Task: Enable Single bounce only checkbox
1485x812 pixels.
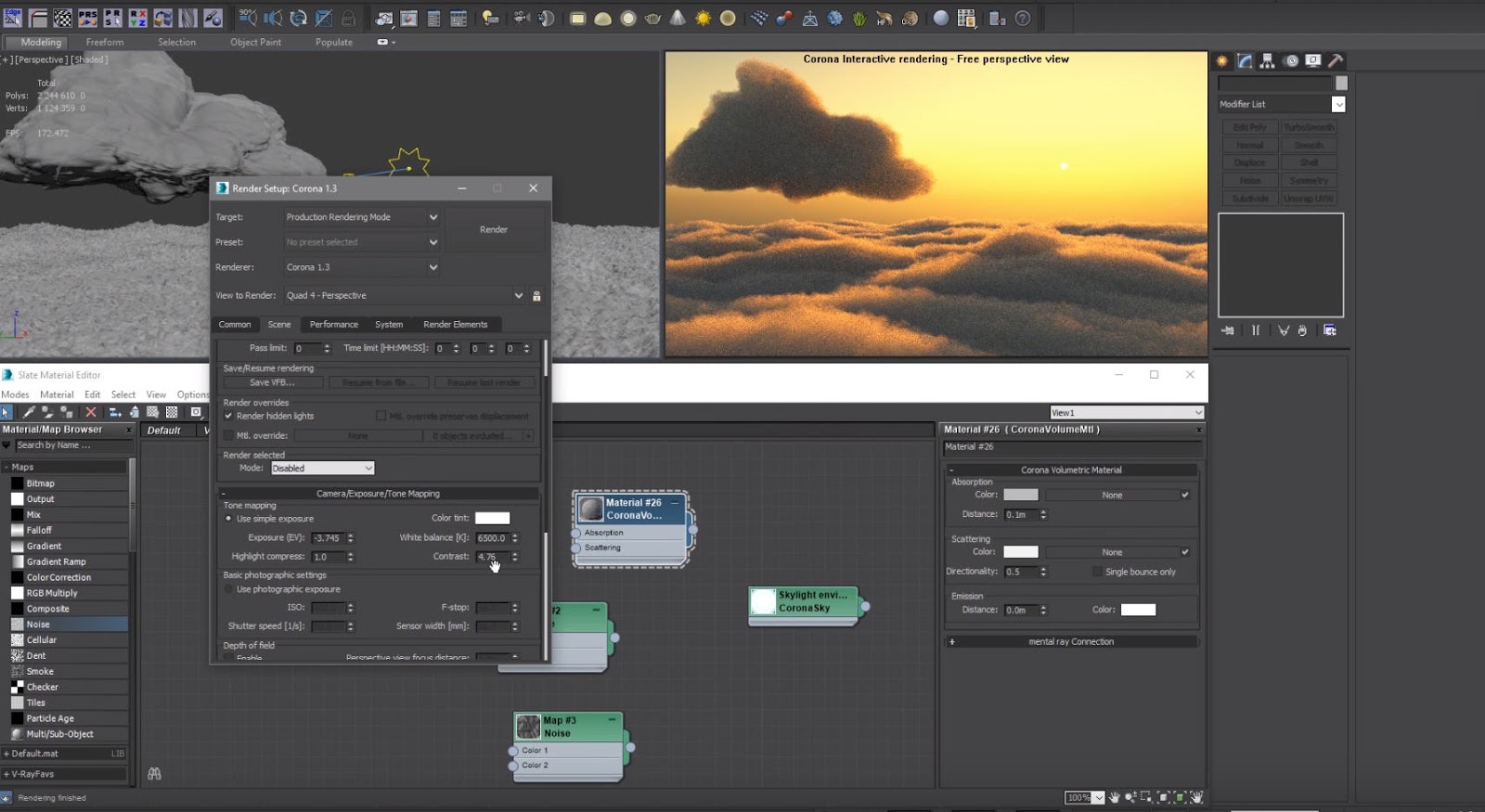Action: click(1097, 572)
